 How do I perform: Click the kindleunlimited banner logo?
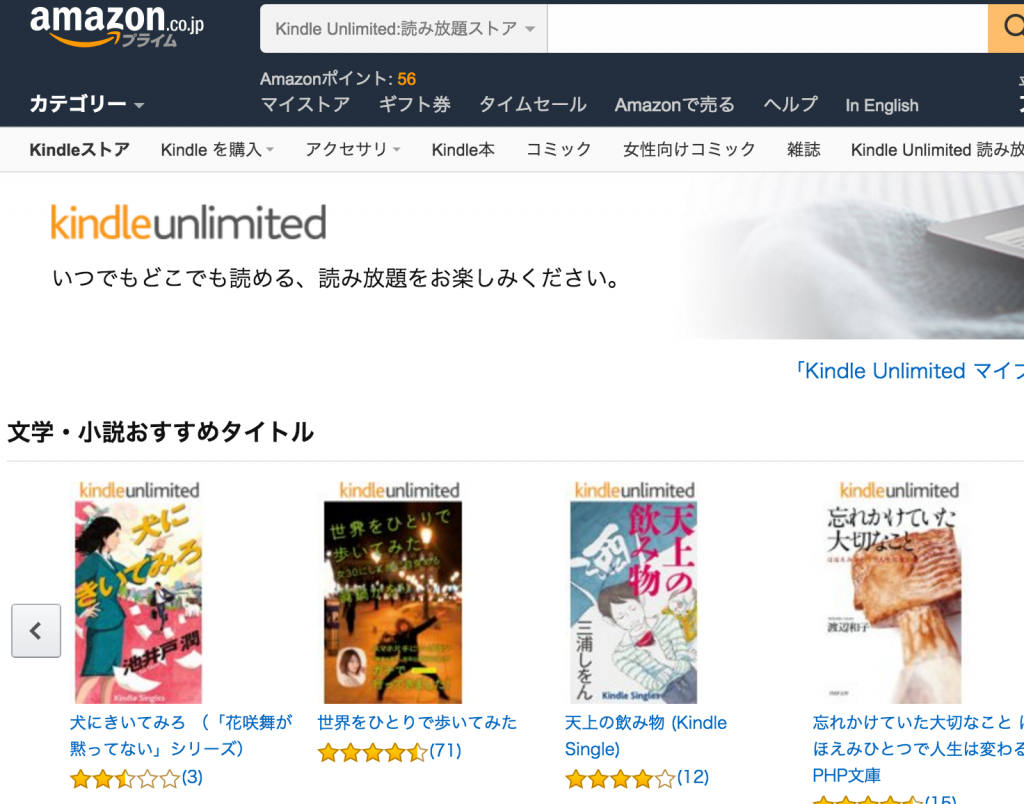[x=189, y=223]
